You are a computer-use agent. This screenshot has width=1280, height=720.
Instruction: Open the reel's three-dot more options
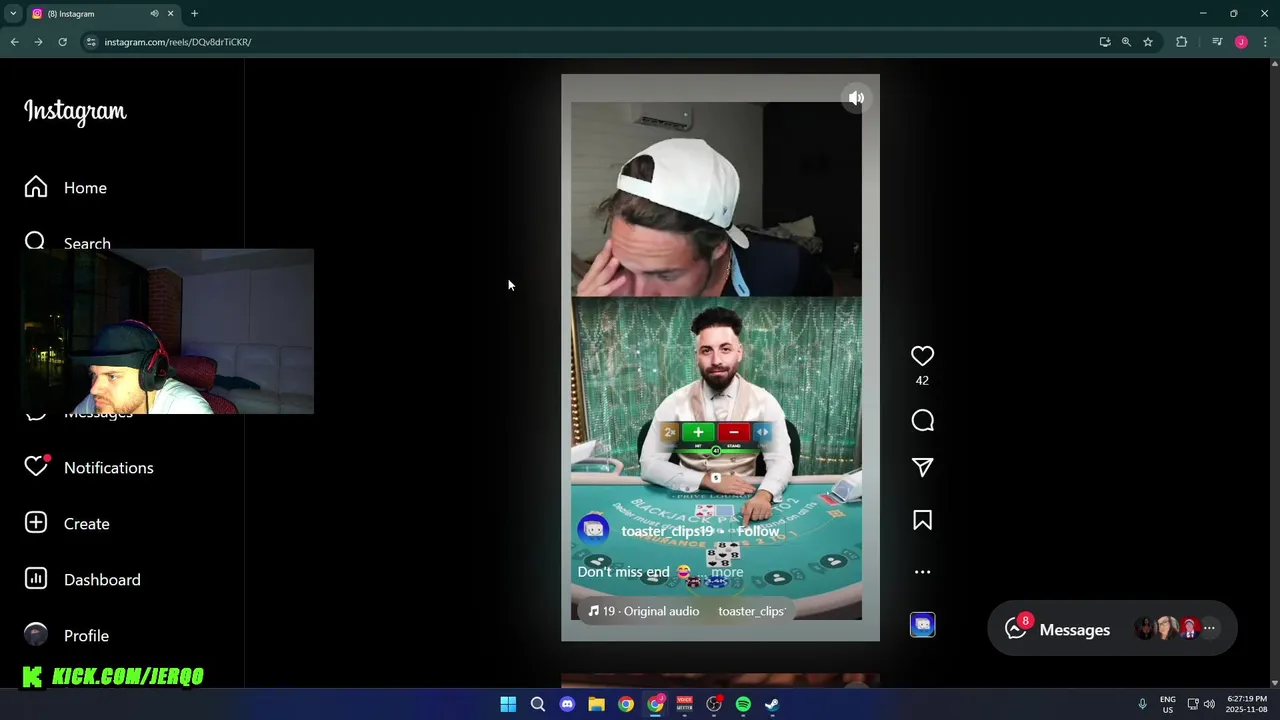click(x=922, y=572)
